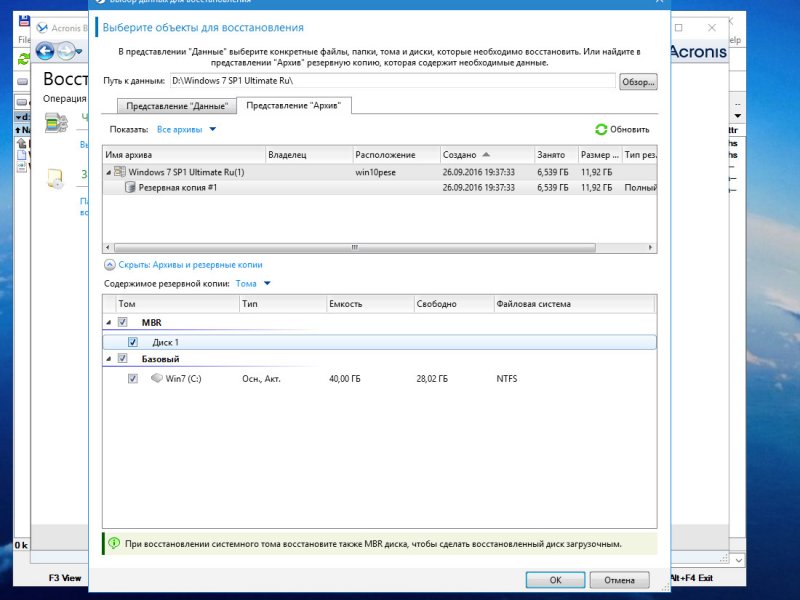Sort archives by the Расположение column
The image size is (800, 600).
click(396, 155)
